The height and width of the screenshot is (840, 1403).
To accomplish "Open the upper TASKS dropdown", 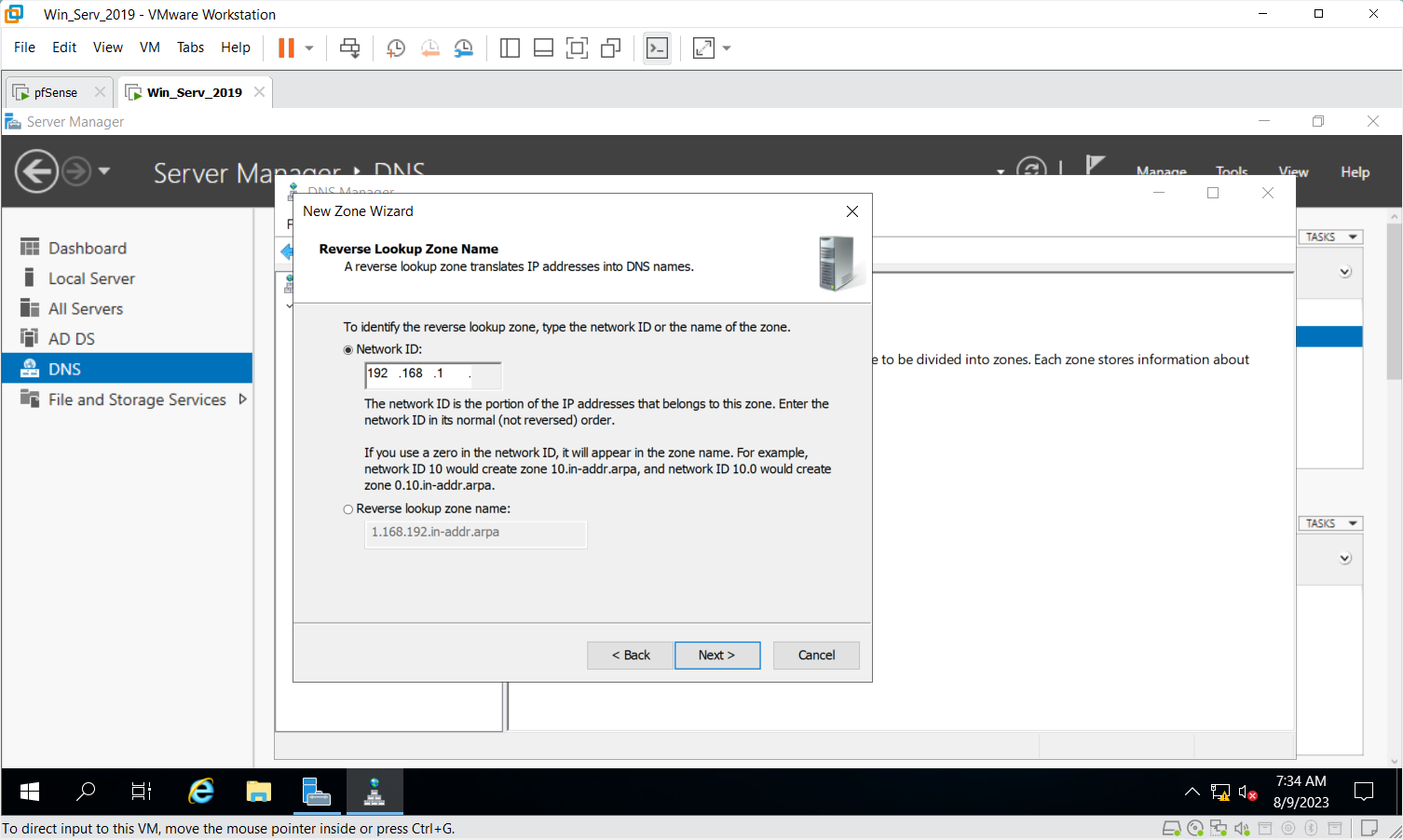I will (x=1330, y=237).
